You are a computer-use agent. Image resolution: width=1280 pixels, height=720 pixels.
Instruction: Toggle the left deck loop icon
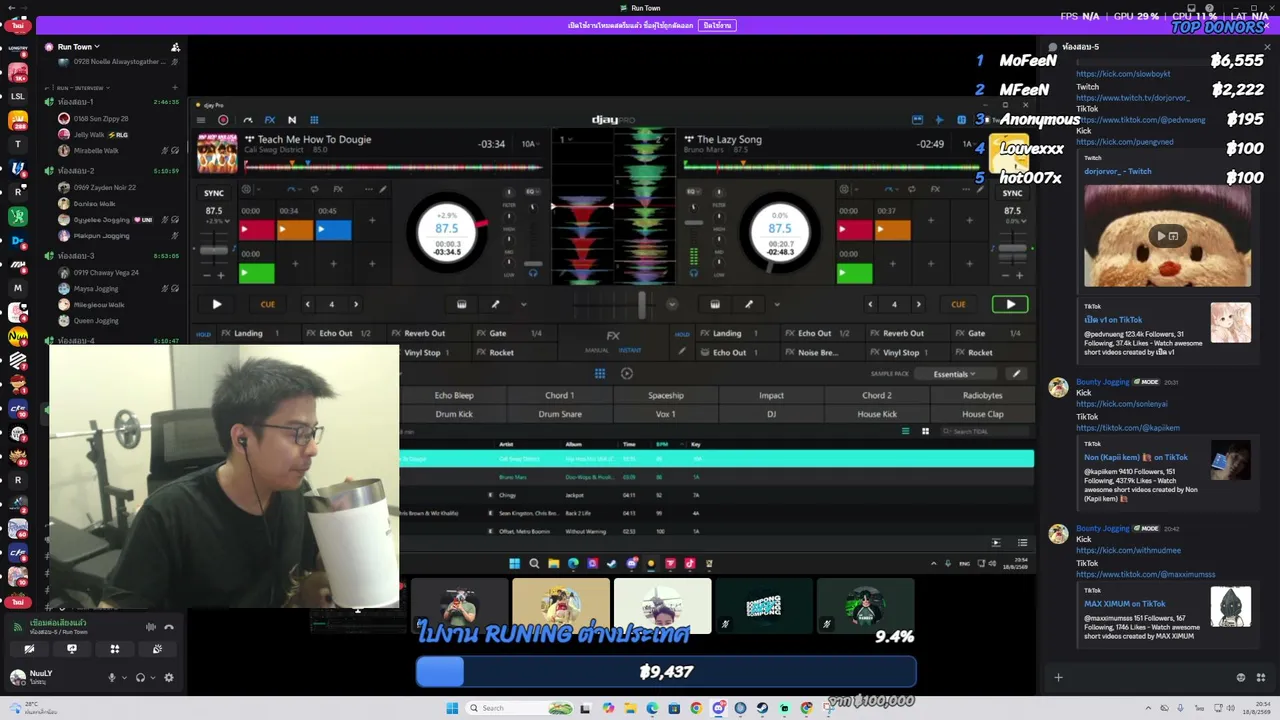tap(315, 189)
